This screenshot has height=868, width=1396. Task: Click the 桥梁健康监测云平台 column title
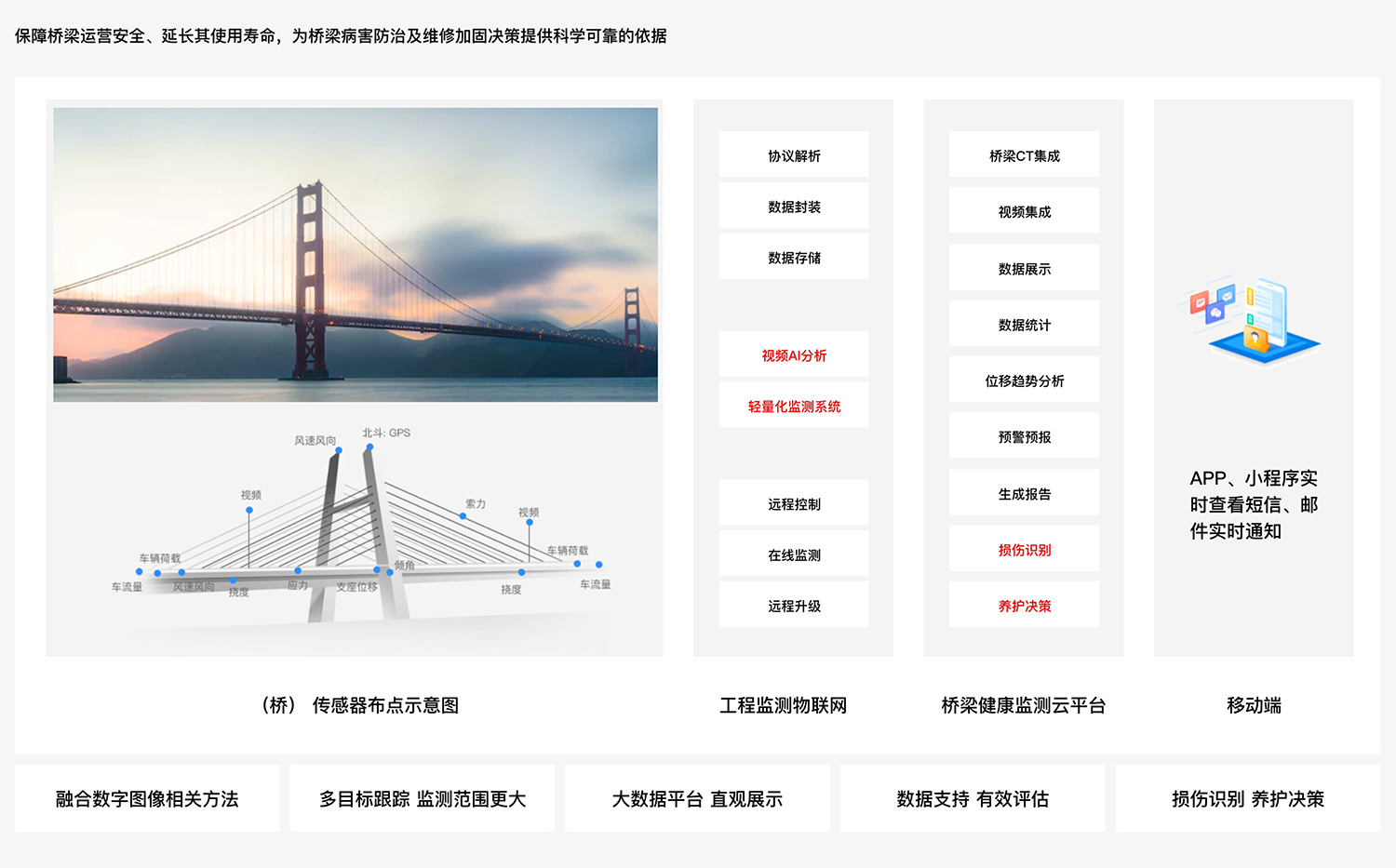1024,705
